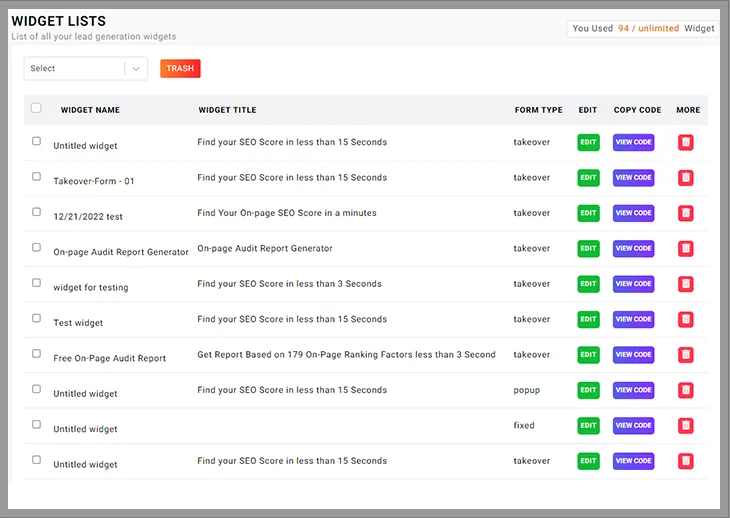730x518 pixels.
Task: View the code of Test widget
Action: pyautogui.click(x=634, y=319)
